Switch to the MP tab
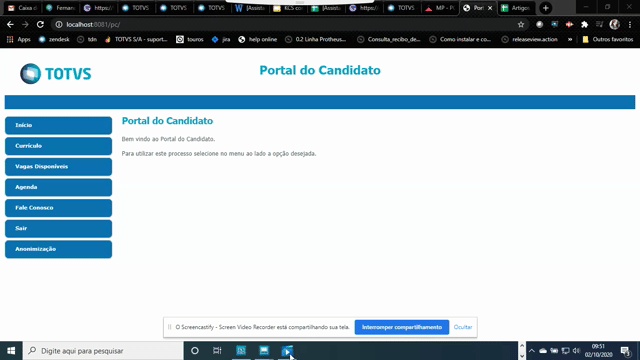 point(440,8)
